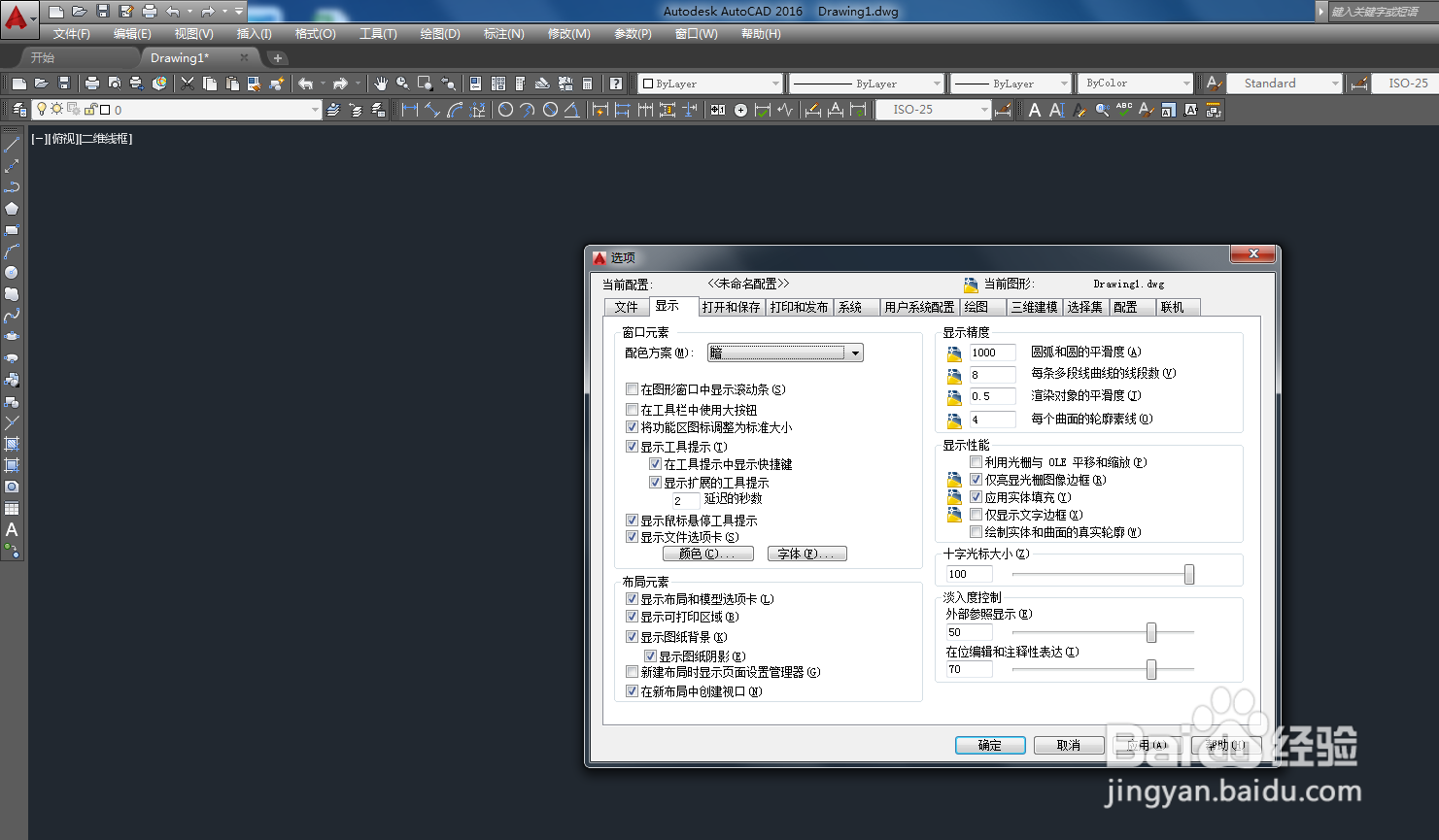Enable large buttons for toolbars checkbox
The height and width of the screenshot is (840, 1439).
click(x=633, y=410)
